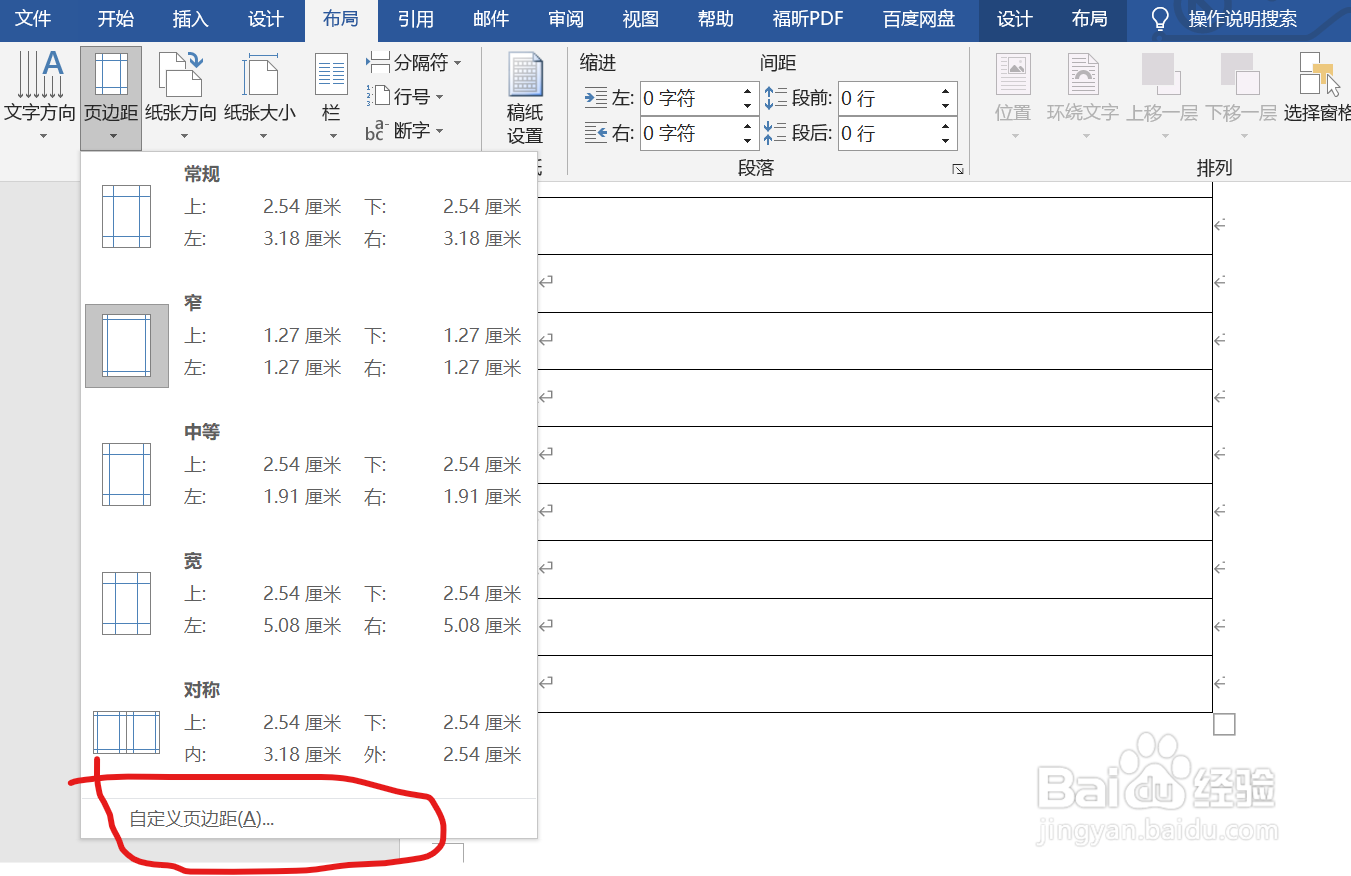Click the right indent icon beside 右
This screenshot has height=876, width=1351.
pos(596,132)
